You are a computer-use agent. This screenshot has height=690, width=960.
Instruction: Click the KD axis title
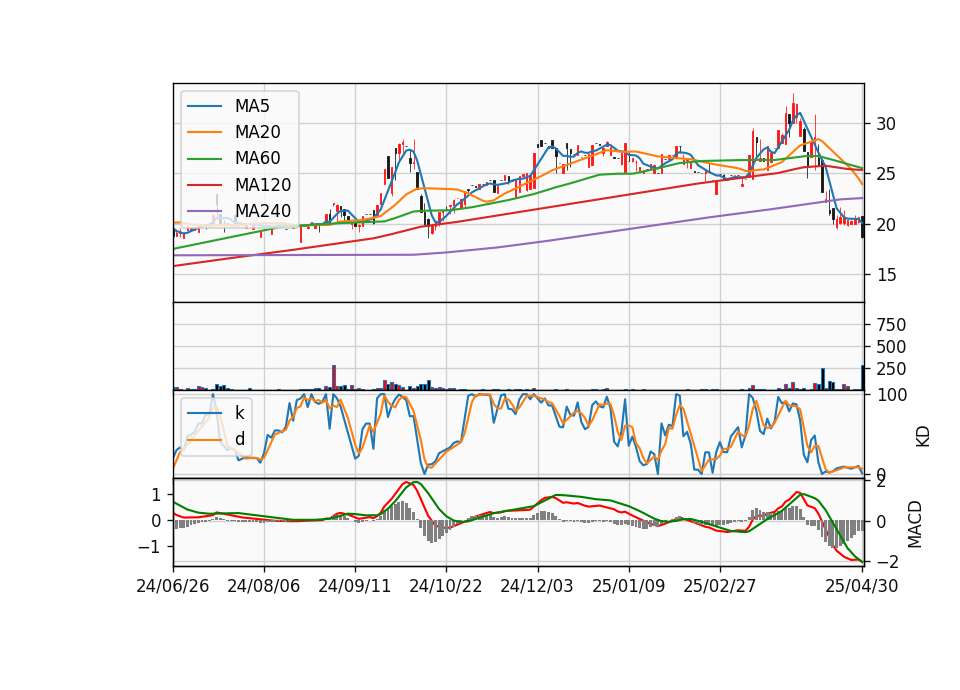[x=923, y=436]
